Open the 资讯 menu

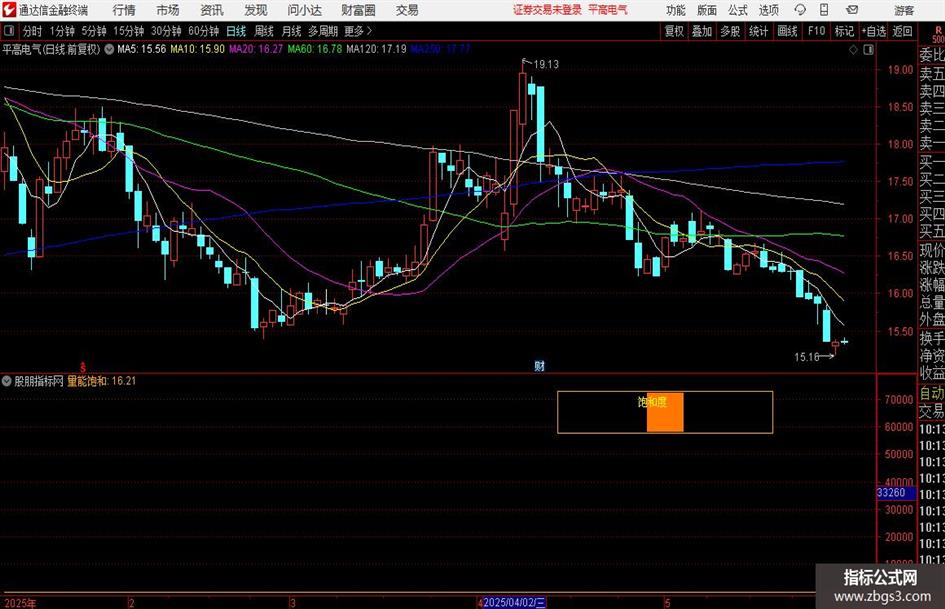click(212, 10)
